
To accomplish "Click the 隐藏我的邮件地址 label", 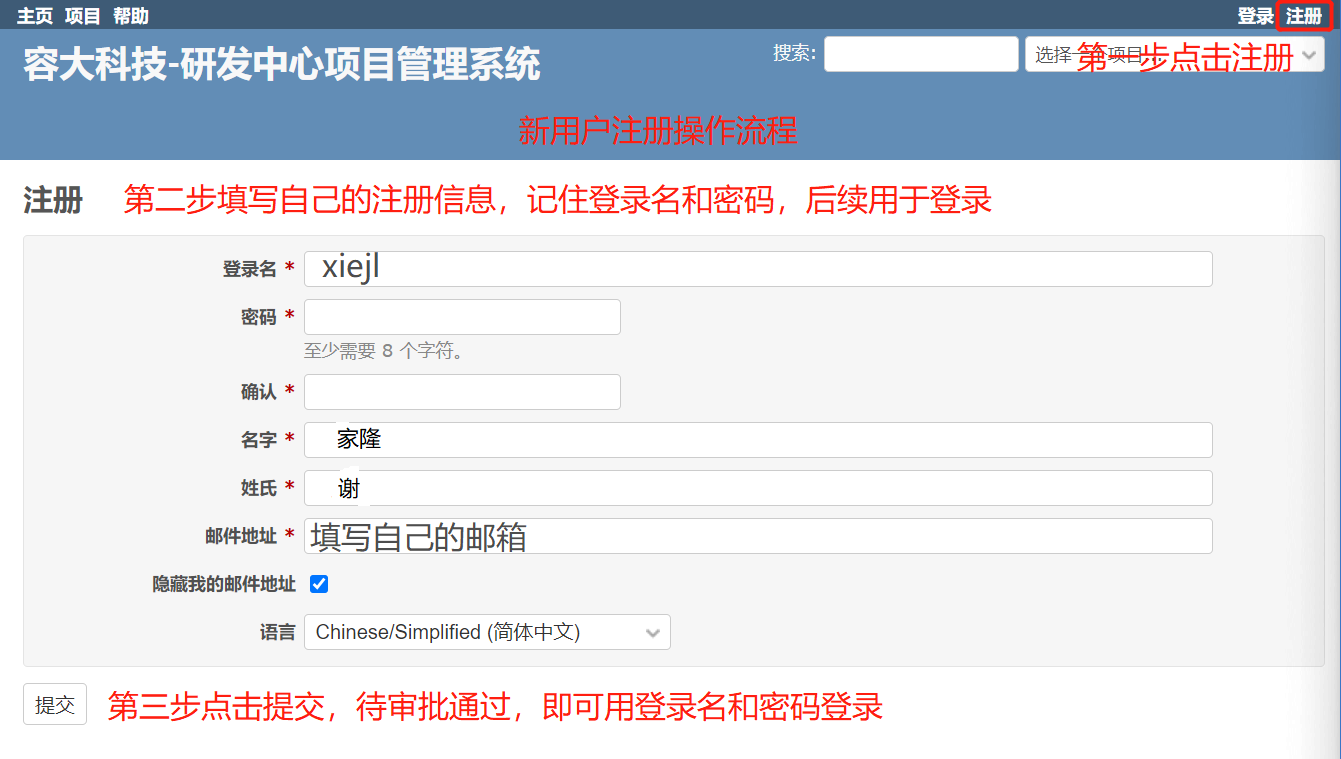I will click(x=224, y=584).
